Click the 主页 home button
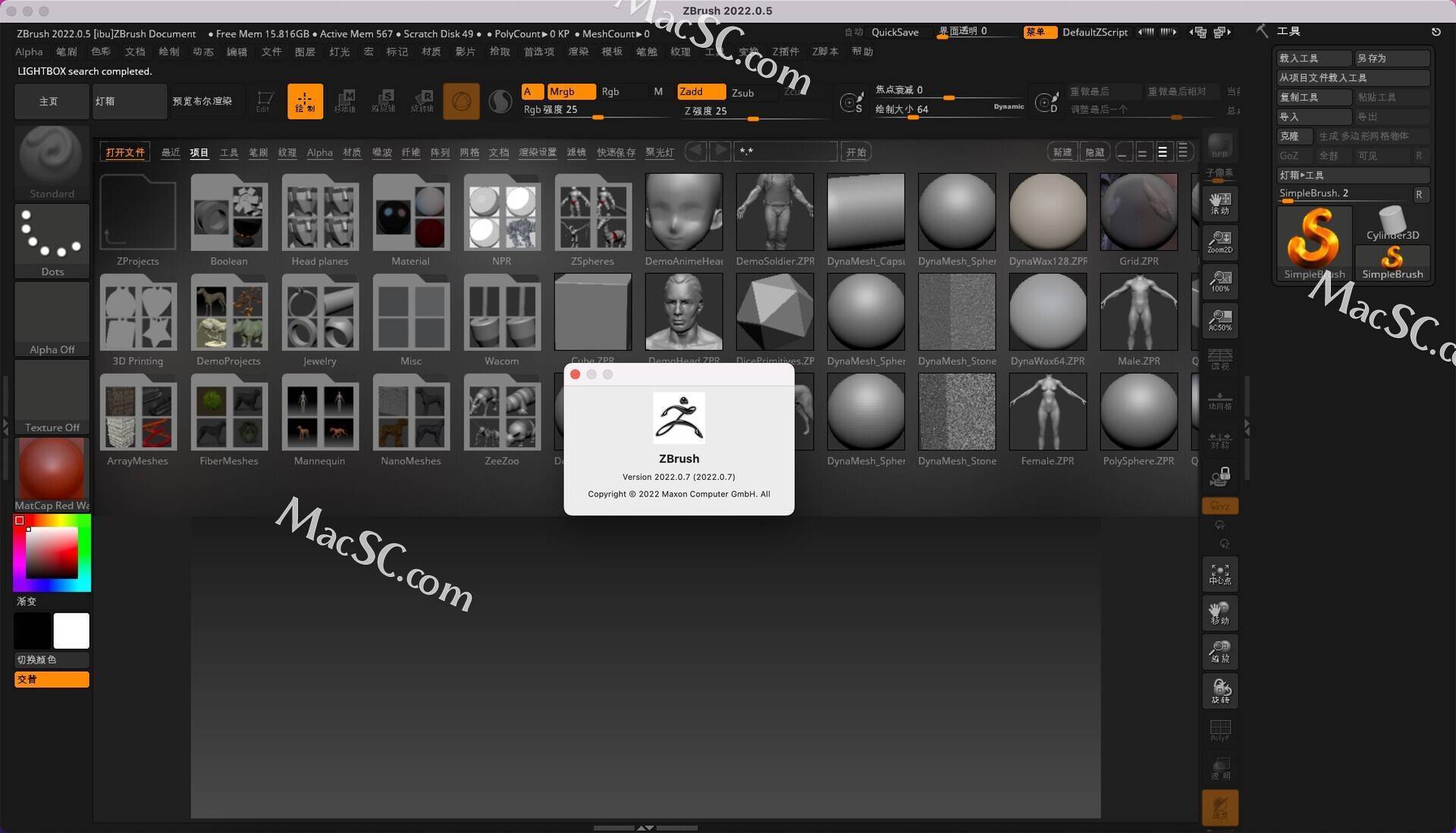1456x833 pixels. (52, 102)
